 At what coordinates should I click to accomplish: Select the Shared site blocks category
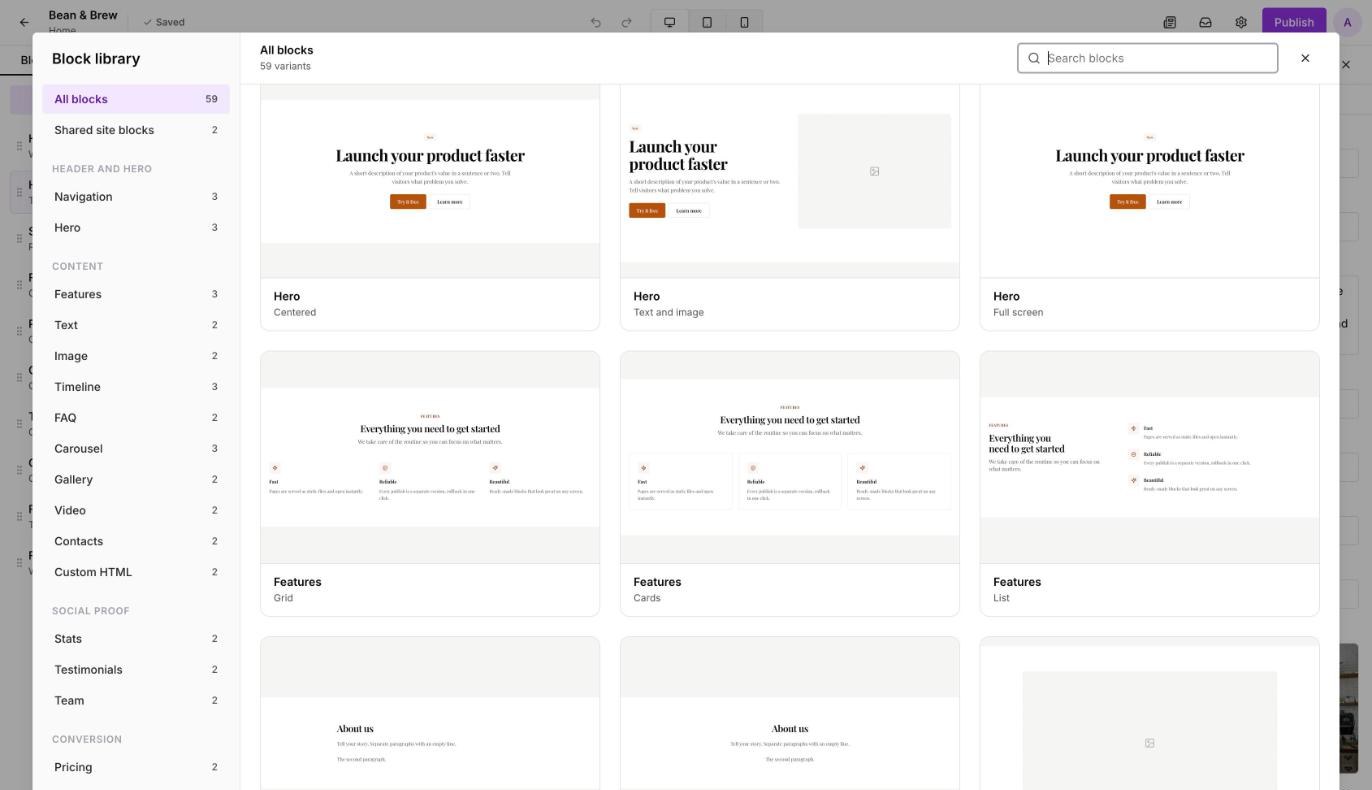click(x=136, y=130)
